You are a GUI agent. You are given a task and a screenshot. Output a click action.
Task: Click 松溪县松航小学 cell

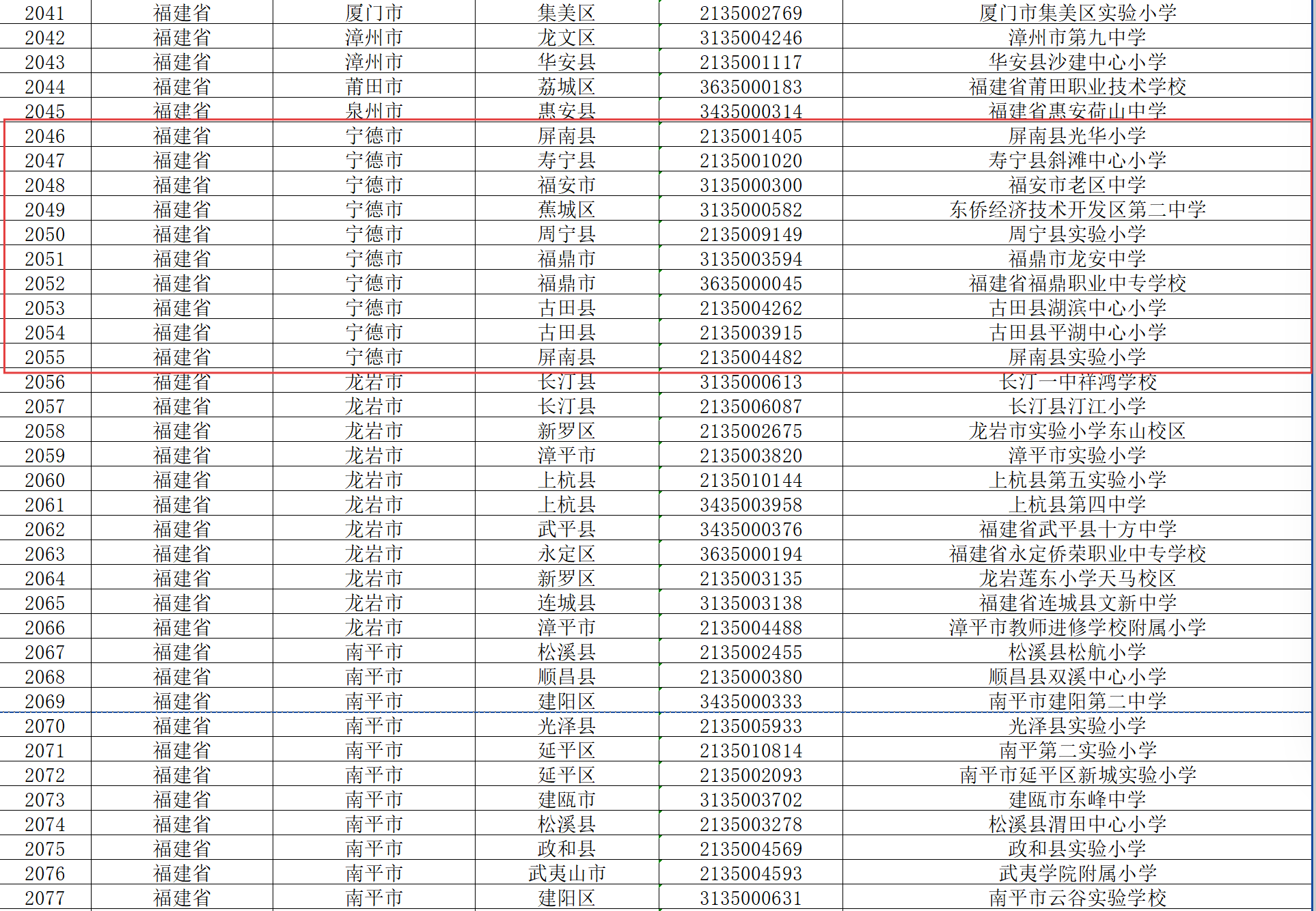1077,652
